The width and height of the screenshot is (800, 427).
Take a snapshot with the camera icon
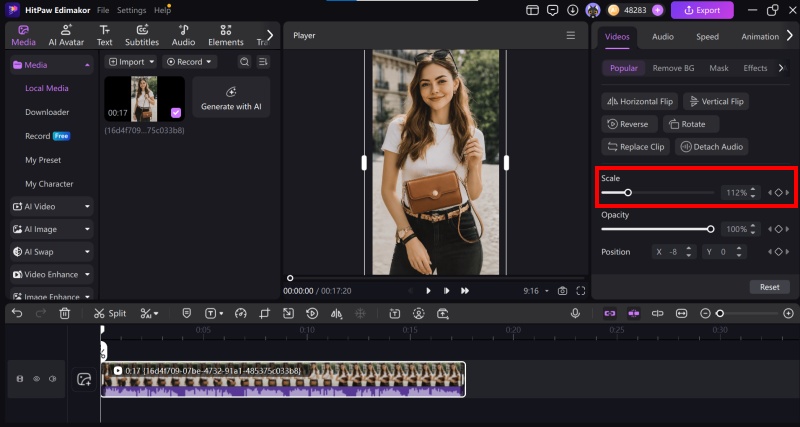pyautogui.click(x=562, y=291)
